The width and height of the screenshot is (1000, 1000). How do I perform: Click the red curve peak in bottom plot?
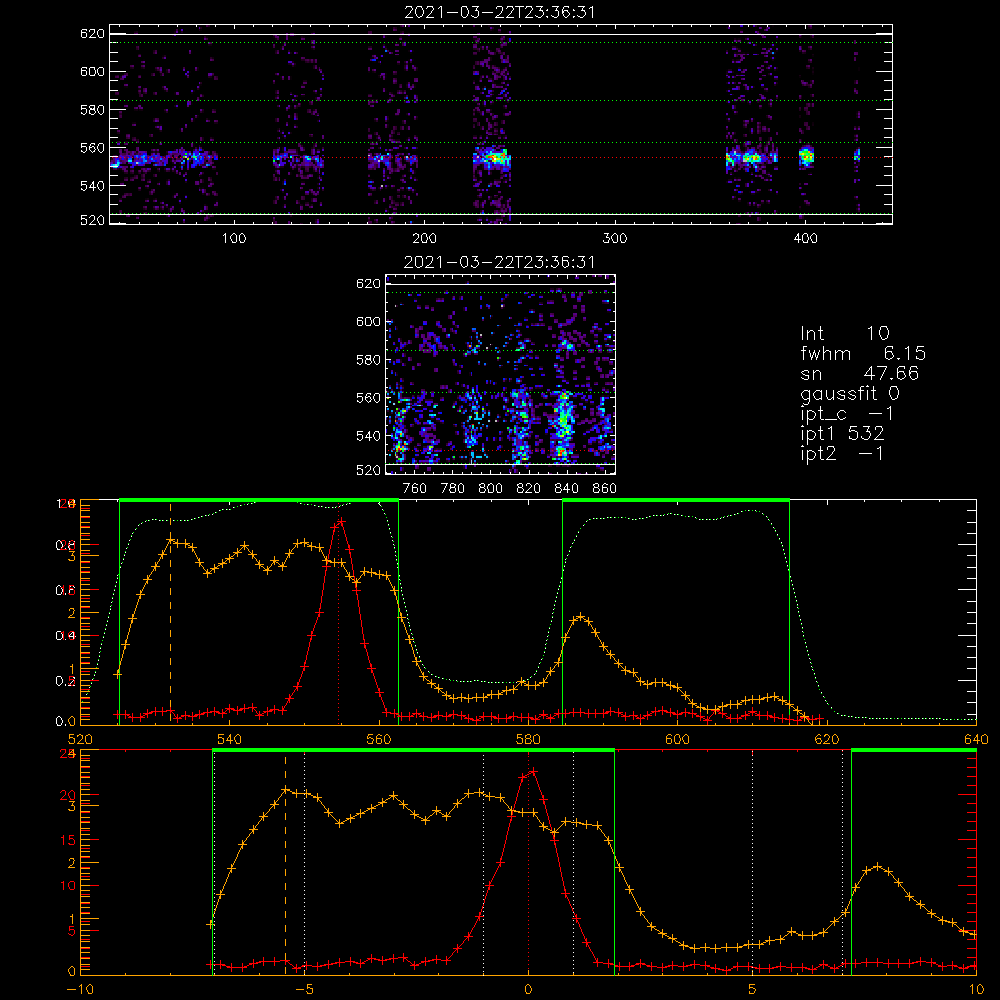pyautogui.click(x=533, y=772)
